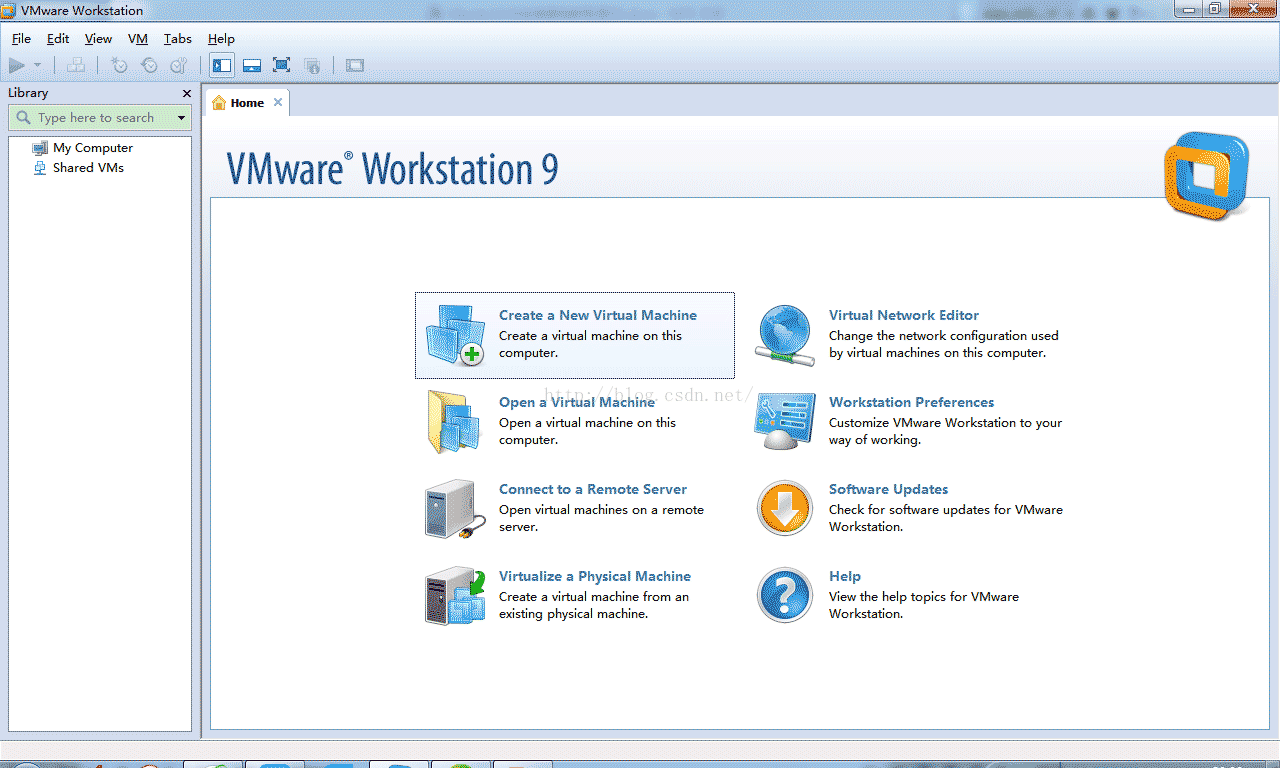Click the Take Snapshot toolbar icon
The image size is (1280, 768).
[119, 66]
